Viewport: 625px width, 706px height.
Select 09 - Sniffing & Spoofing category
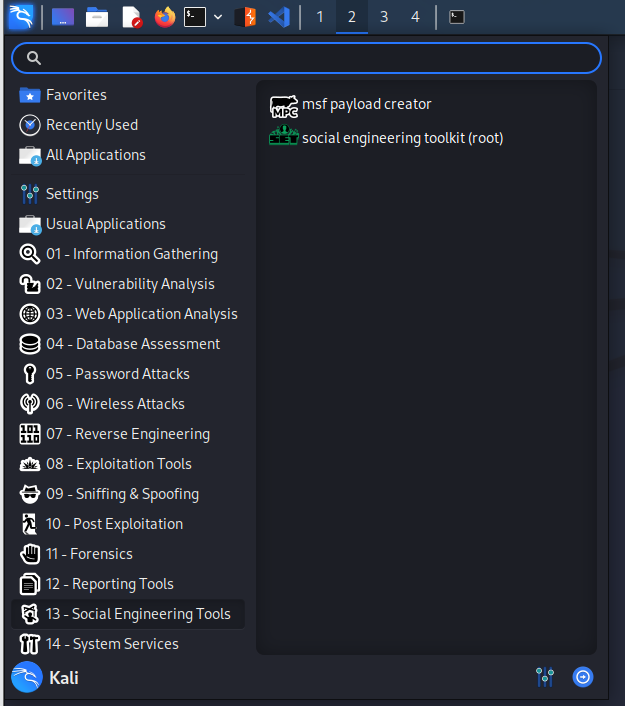[128, 494]
